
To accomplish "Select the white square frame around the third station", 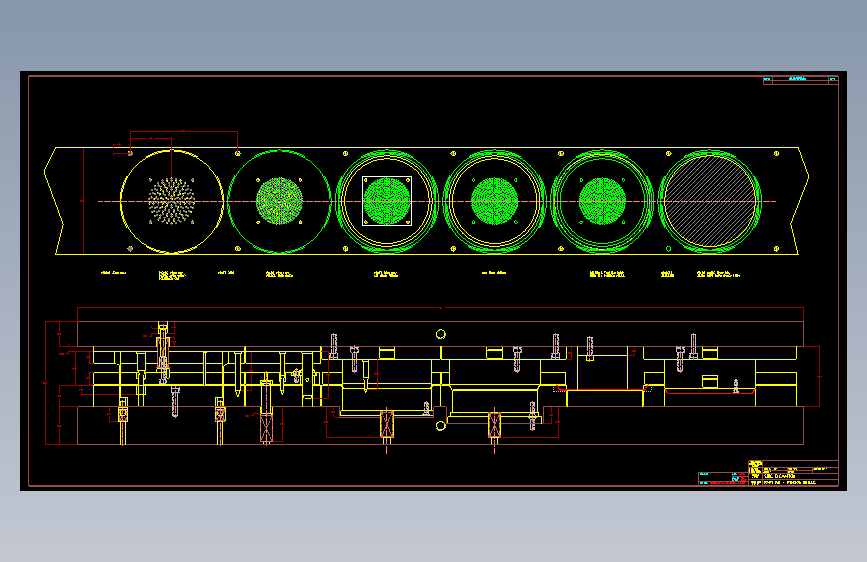I will point(387,201).
